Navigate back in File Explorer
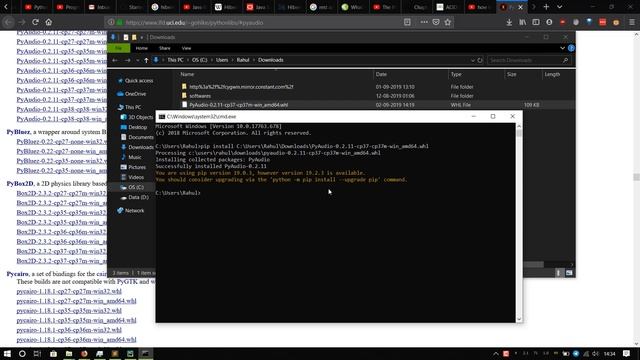The width and height of the screenshot is (640, 360). pyautogui.click(x=115, y=60)
